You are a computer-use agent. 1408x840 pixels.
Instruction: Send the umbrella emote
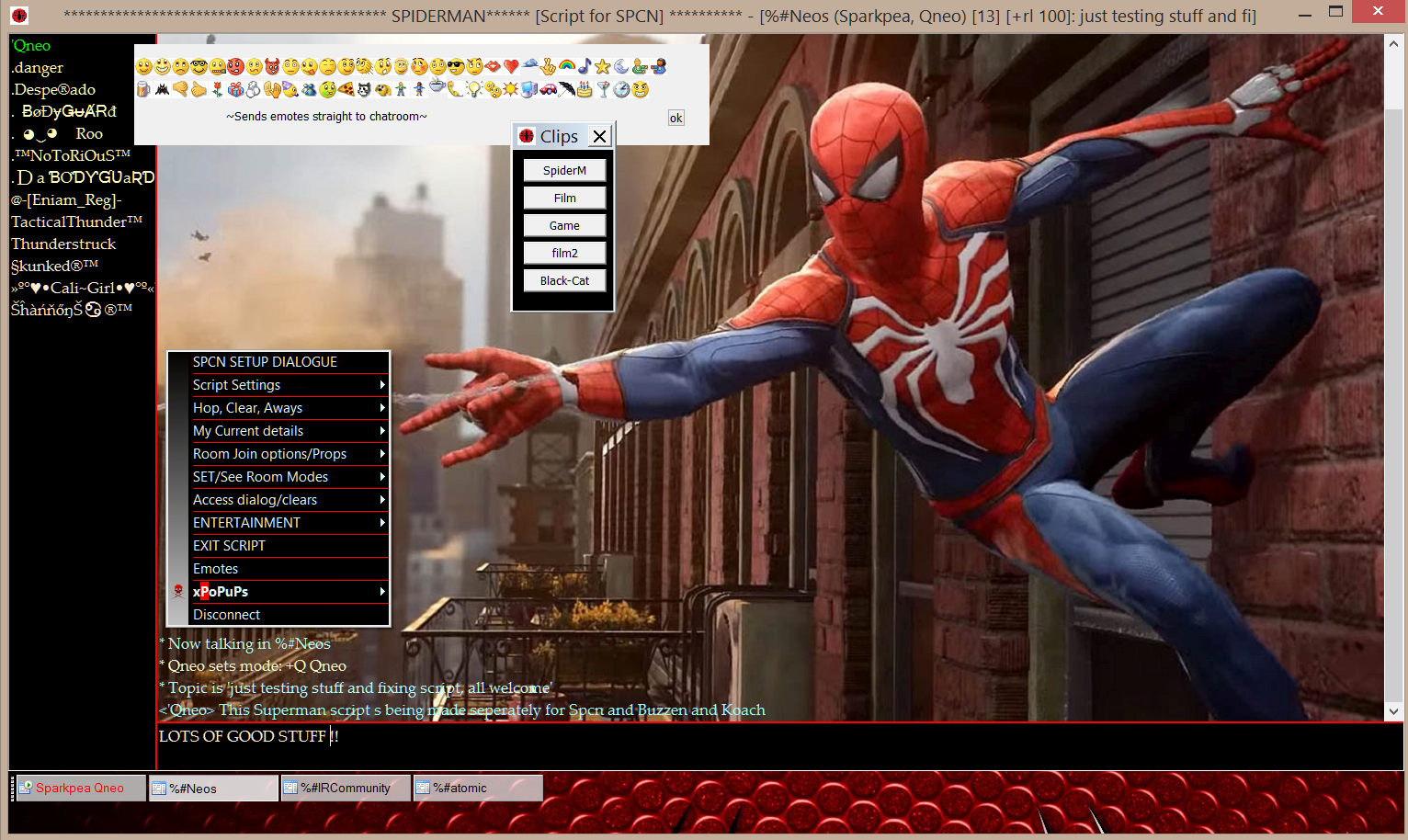click(566, 89)
